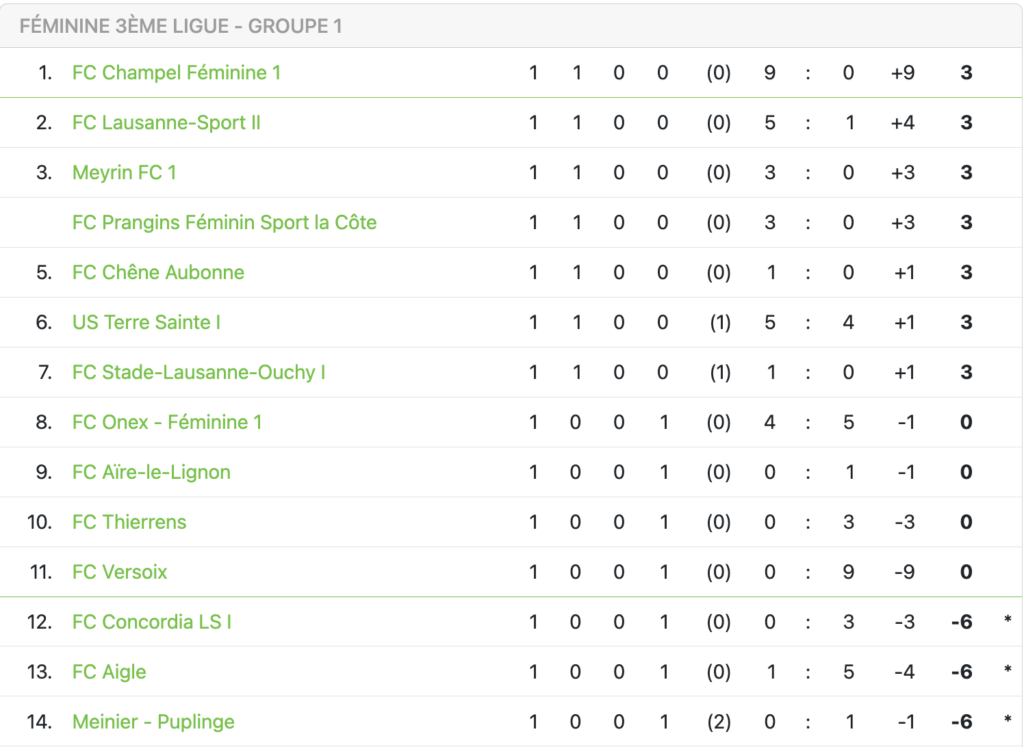Open FC Concordia LS I team page

(152, 622)
